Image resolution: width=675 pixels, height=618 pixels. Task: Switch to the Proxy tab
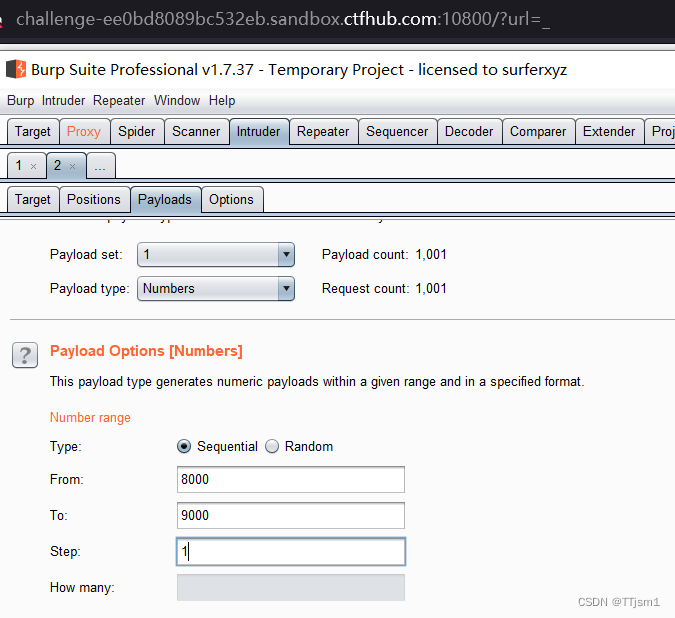point(84,131)
